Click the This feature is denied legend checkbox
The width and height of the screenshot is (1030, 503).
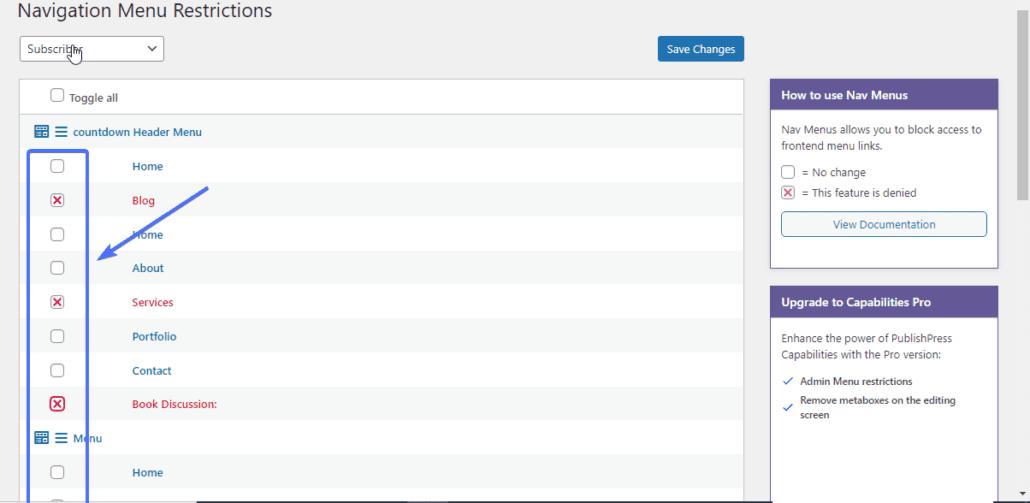pyautogui.click(x=788, y=193)
